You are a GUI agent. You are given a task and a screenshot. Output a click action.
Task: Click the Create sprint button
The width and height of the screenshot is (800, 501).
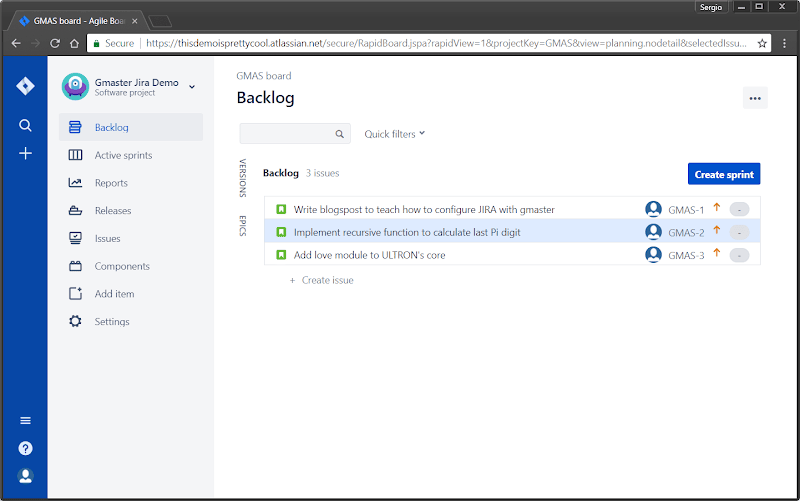click(x=724, y=174)
